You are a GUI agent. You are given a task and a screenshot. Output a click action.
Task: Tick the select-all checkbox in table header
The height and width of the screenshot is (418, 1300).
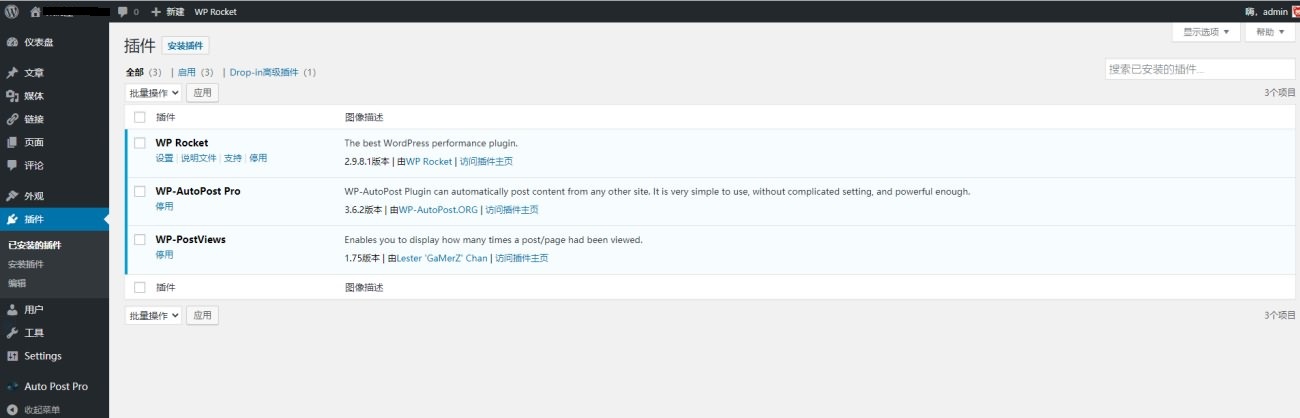pos(140,117)
